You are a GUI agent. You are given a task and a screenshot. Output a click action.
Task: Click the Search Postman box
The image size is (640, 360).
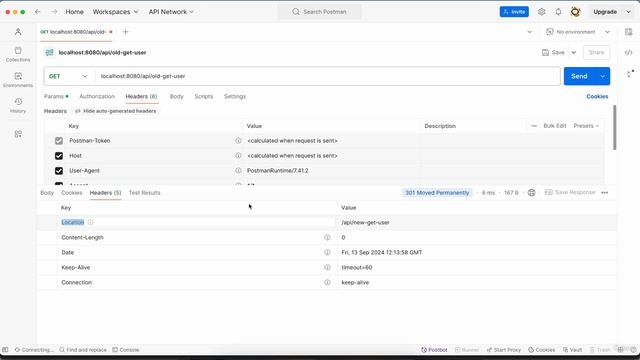click(319, 12)
